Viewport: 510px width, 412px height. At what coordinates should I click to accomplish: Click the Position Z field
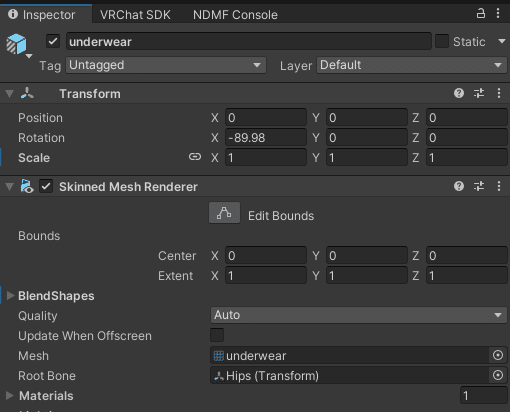pyautogui.click(x=467, y=117)
